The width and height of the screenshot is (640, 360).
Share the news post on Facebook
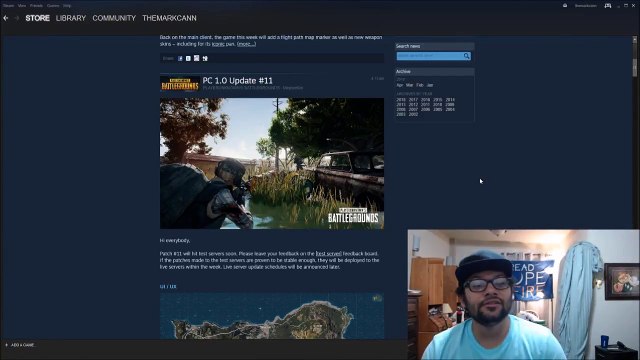click(180, 58)
